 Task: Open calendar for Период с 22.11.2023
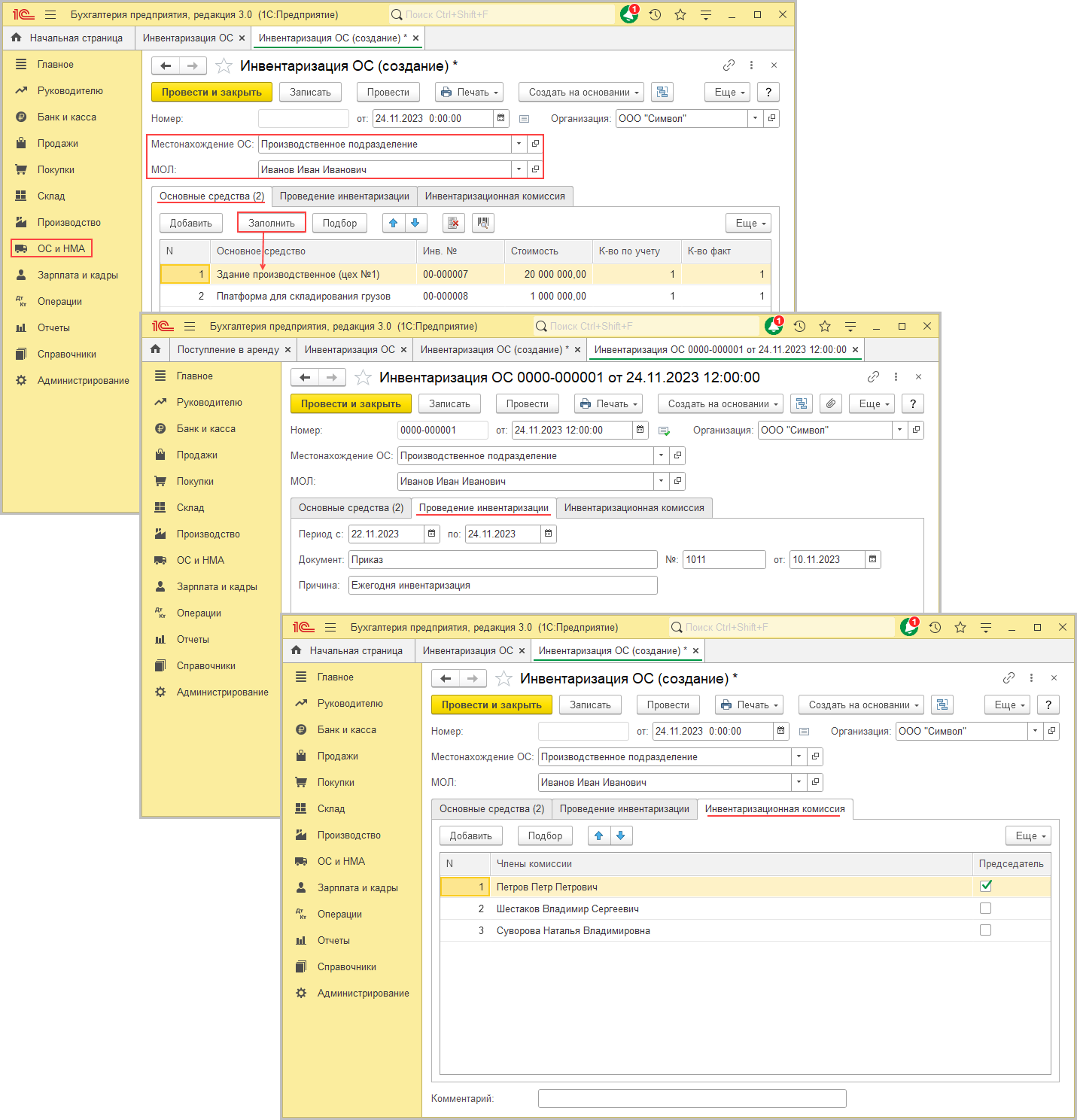tap(432, 534)
